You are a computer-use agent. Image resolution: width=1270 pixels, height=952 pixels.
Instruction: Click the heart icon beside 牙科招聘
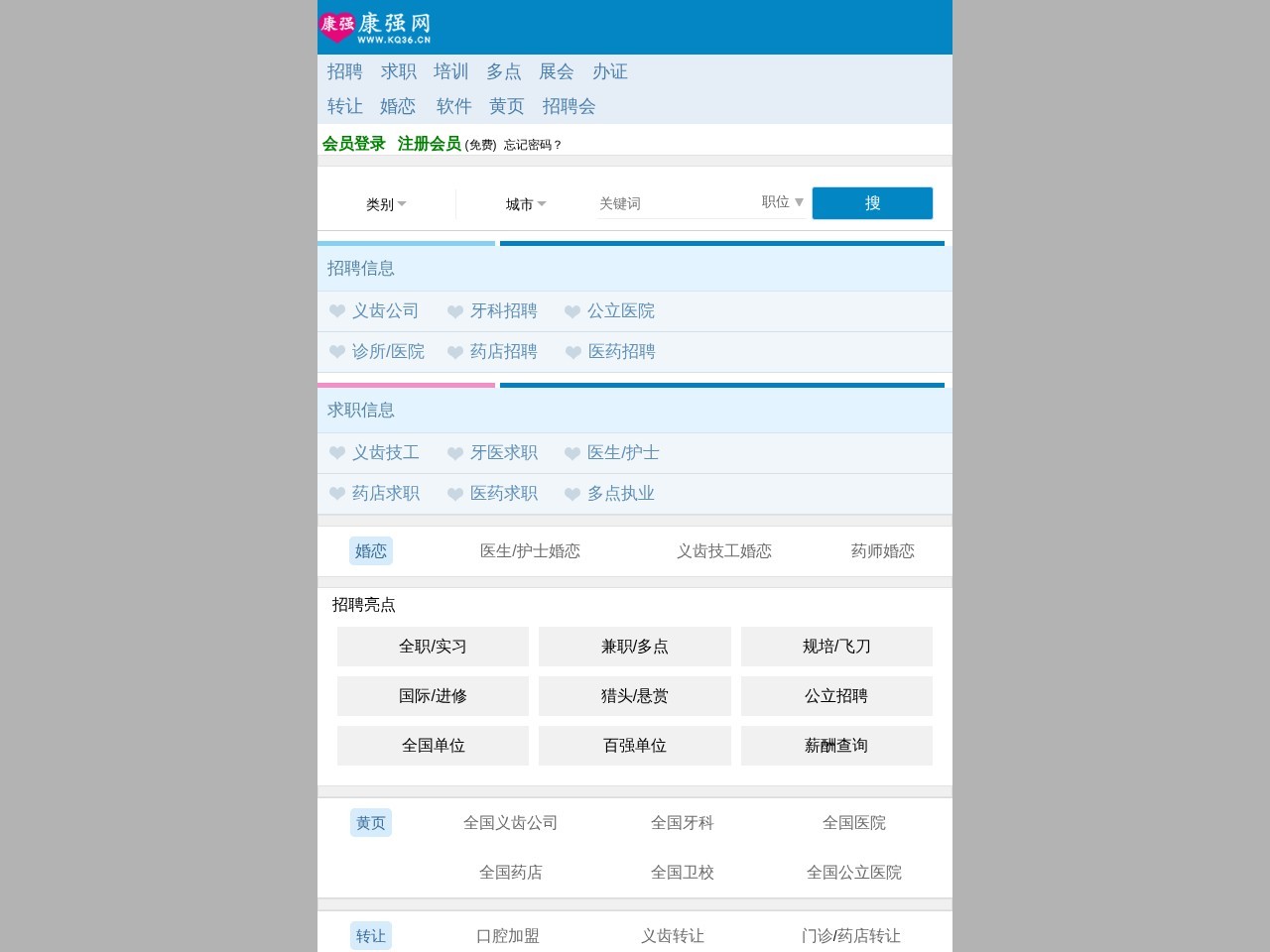coord(454,310)
